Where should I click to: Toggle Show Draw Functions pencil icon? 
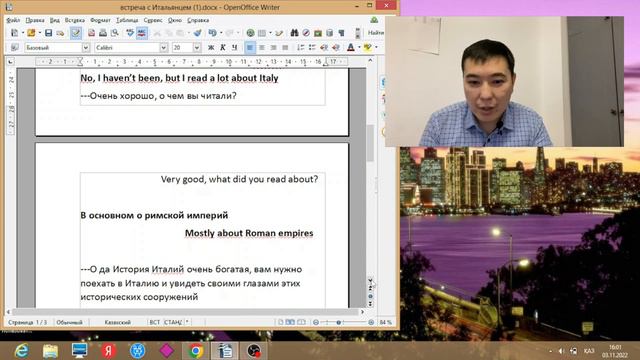279,33
